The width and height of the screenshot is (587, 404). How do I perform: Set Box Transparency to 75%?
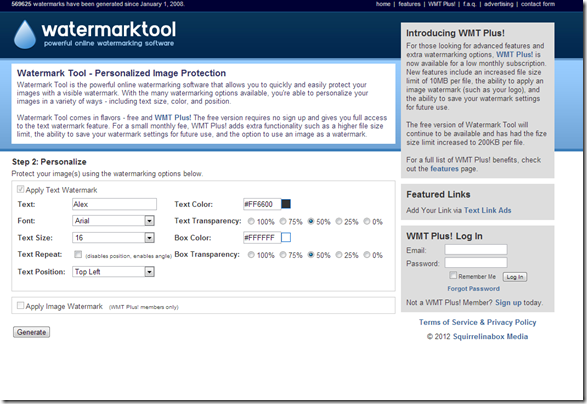coord(283,255)
